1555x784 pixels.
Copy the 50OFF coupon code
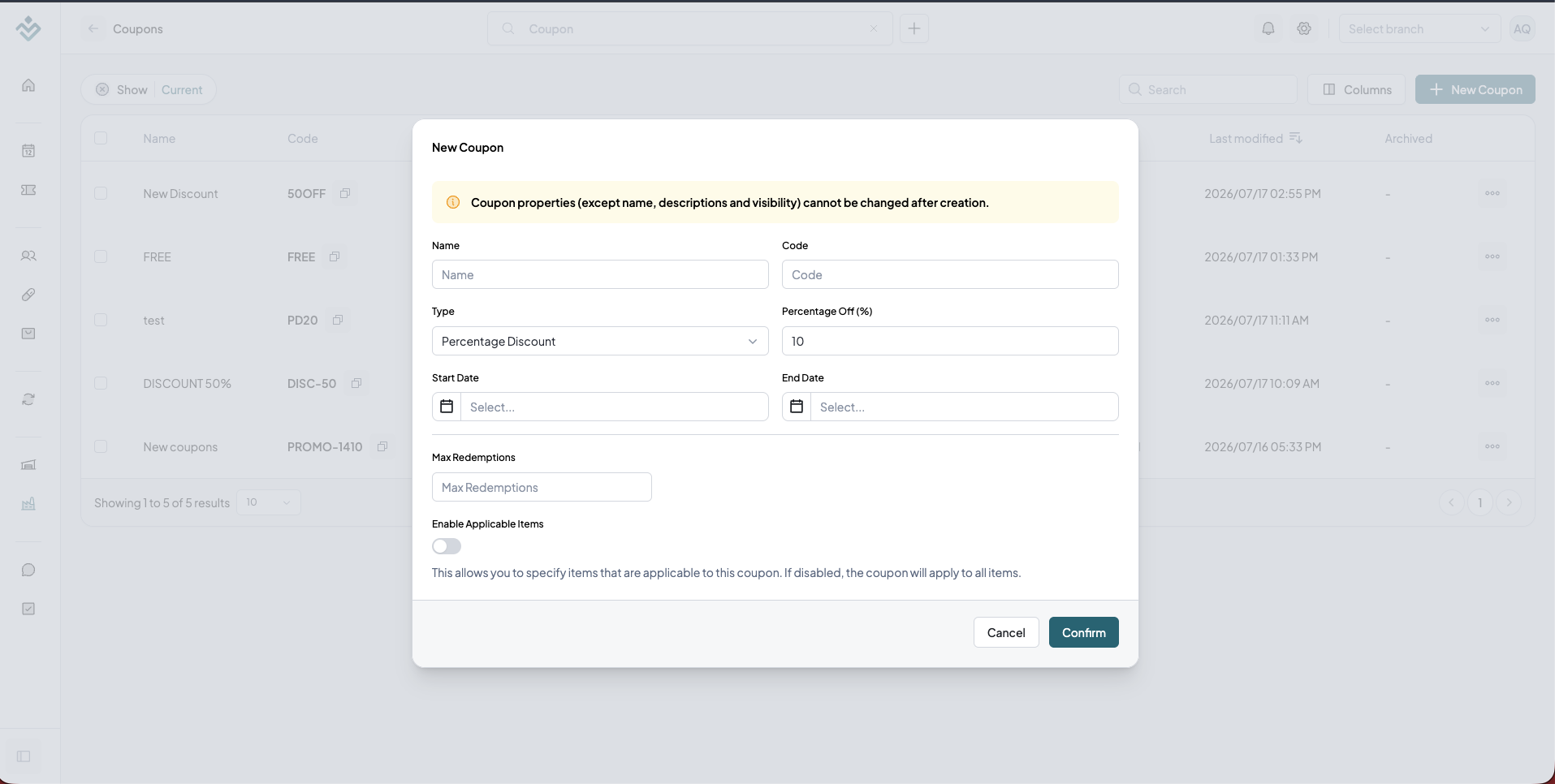pyautogui.click(x=345, y=193)
